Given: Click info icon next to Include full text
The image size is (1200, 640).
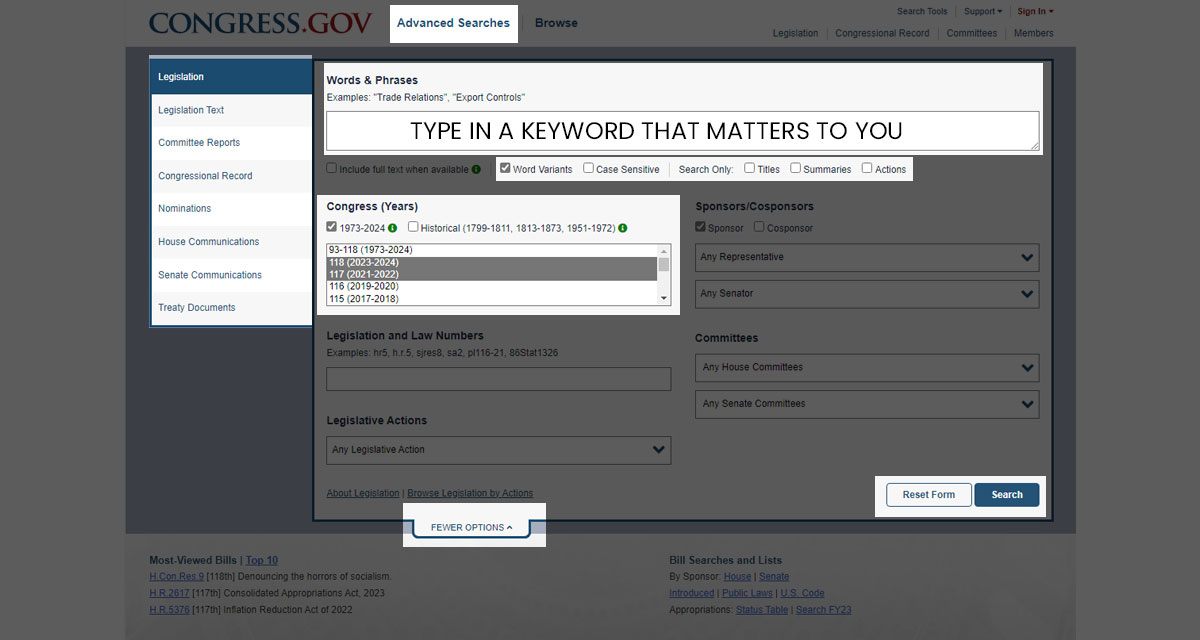Looking at the screenshot, I should point(476,169).
